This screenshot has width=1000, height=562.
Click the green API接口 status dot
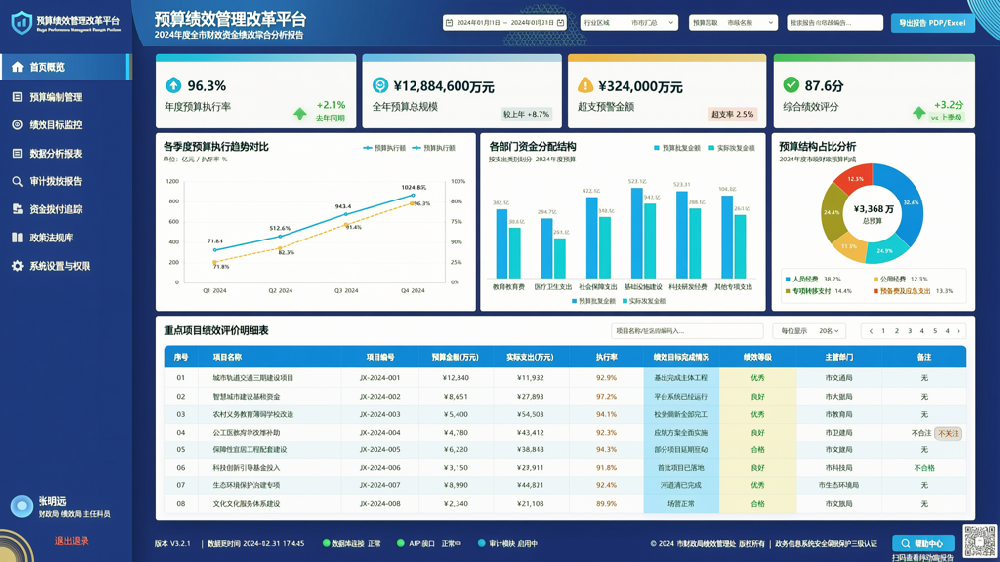pyautogui.click(x=401, y=544)
